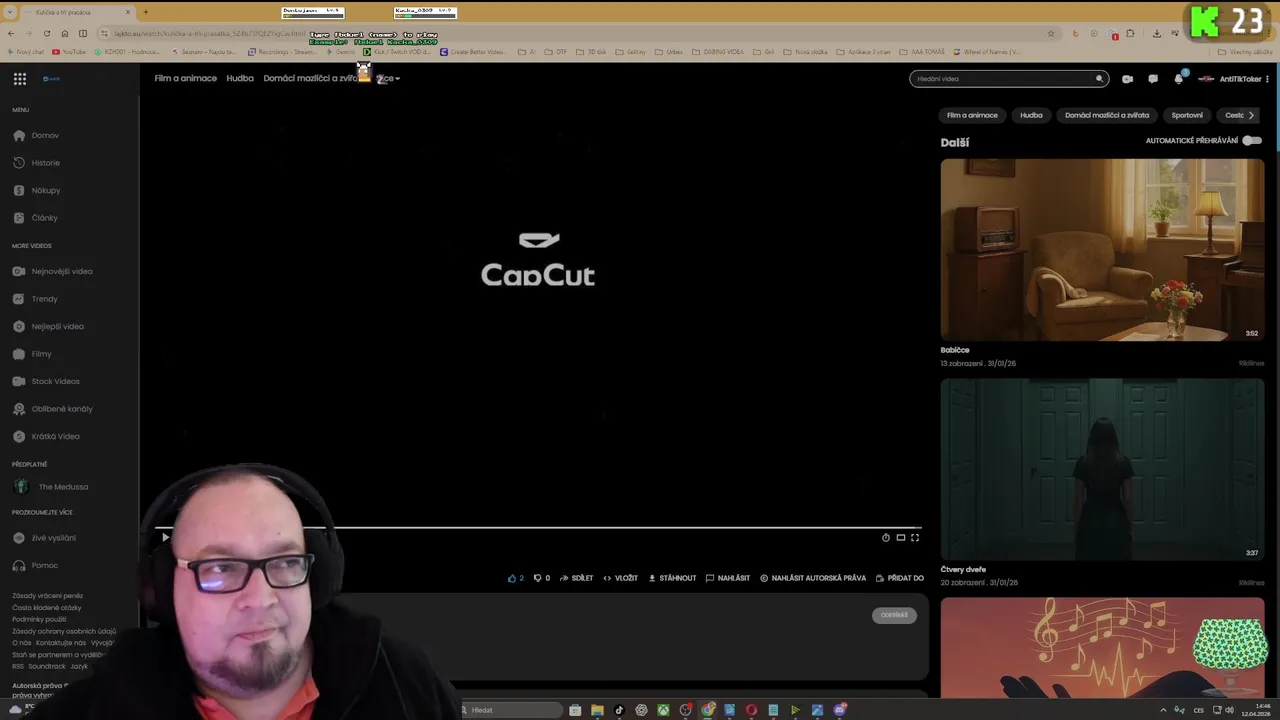Select the Hudba chip

(x=1031, y=115)
